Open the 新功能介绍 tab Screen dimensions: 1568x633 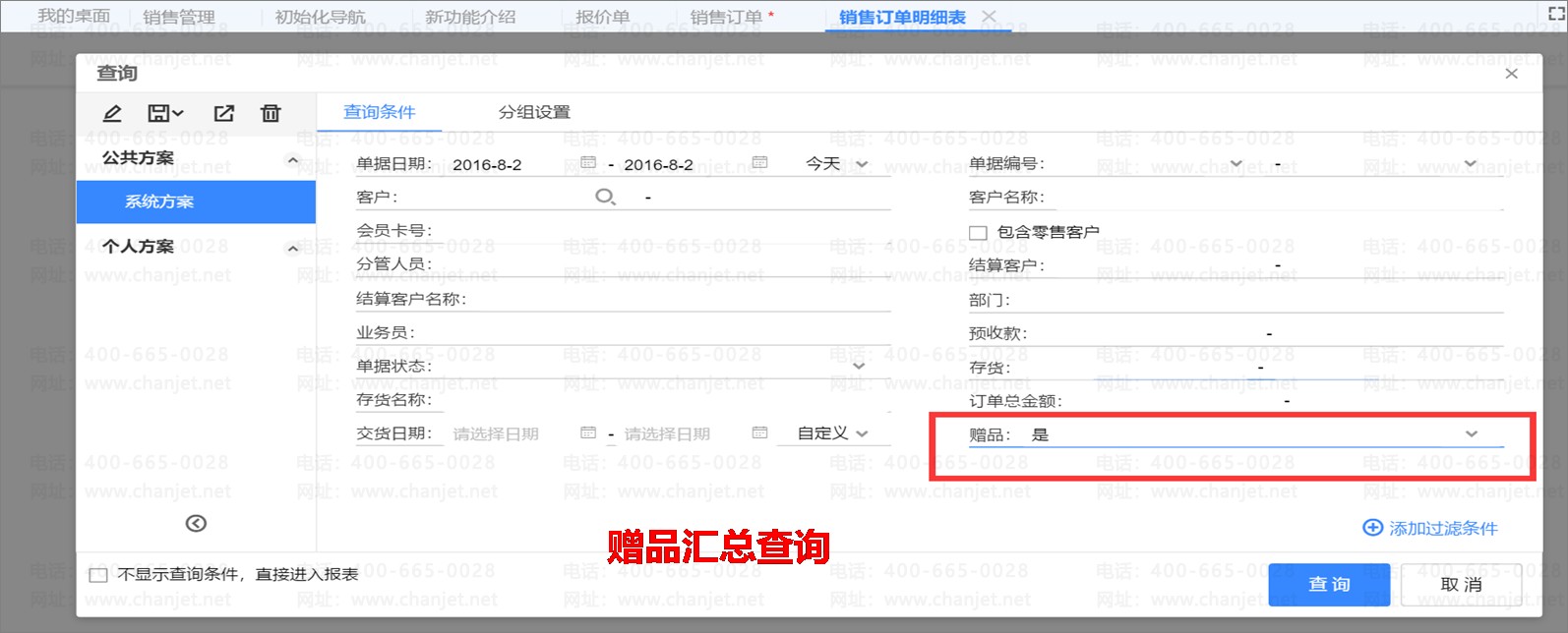point(470,17)
